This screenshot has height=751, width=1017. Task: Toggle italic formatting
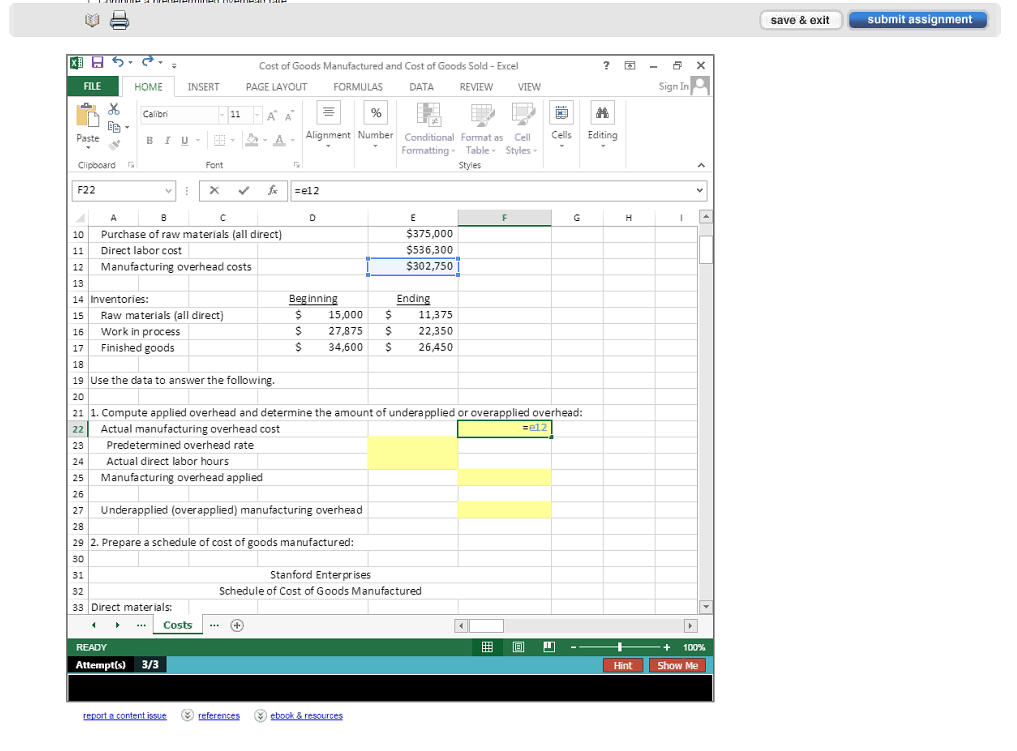(x=167, y=141)
